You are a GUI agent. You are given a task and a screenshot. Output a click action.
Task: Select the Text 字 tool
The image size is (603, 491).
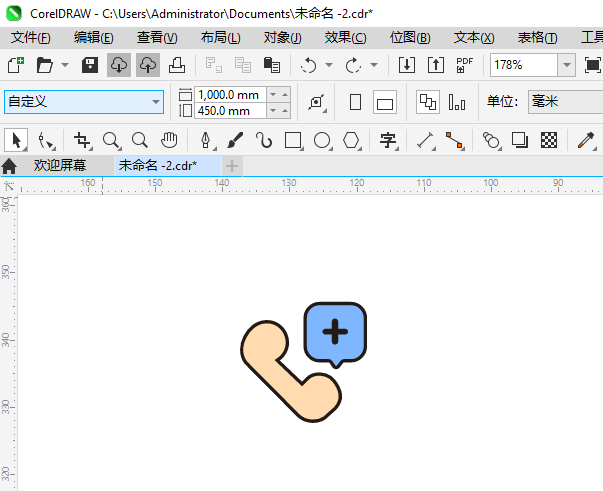[x=388, y=140]
